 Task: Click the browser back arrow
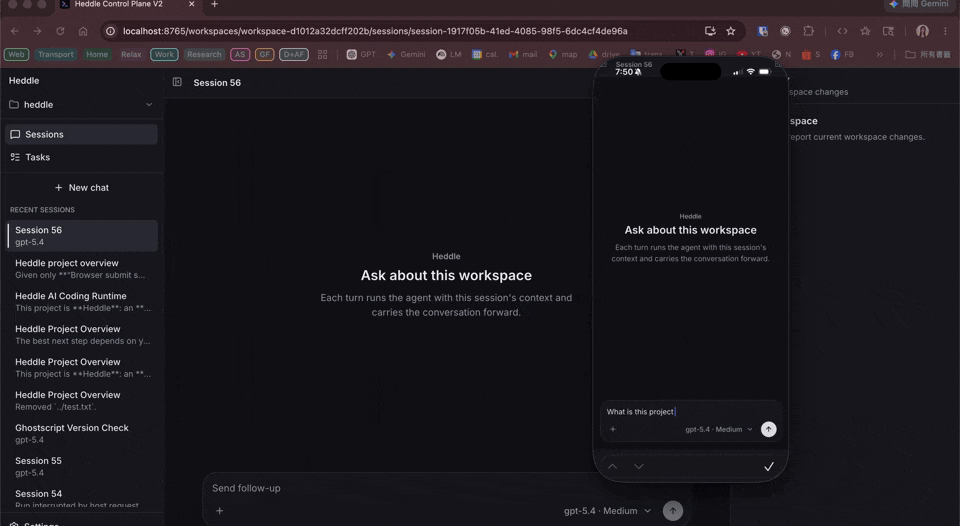15,31
